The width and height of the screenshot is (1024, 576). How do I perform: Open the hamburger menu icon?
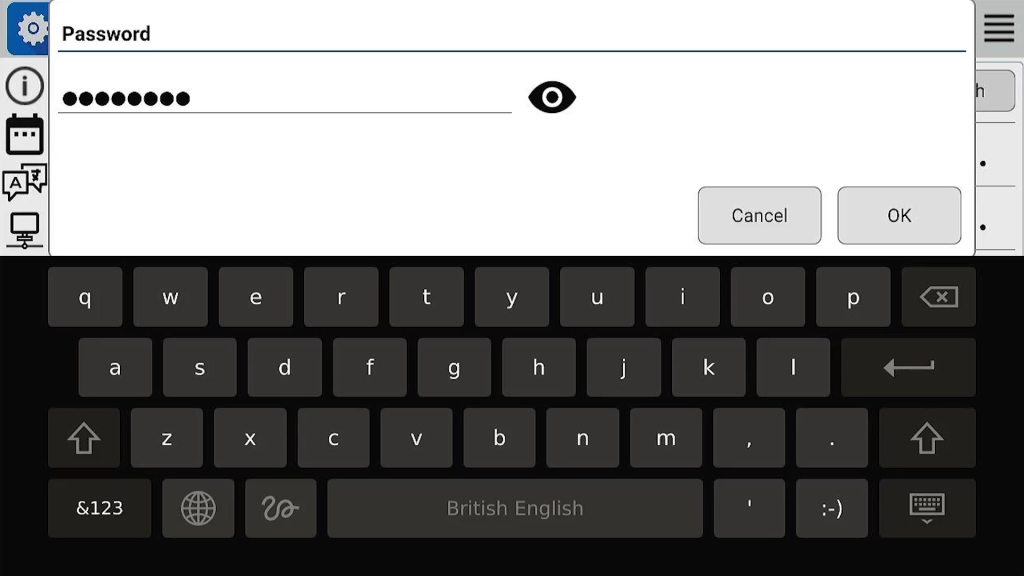point(999,28)
